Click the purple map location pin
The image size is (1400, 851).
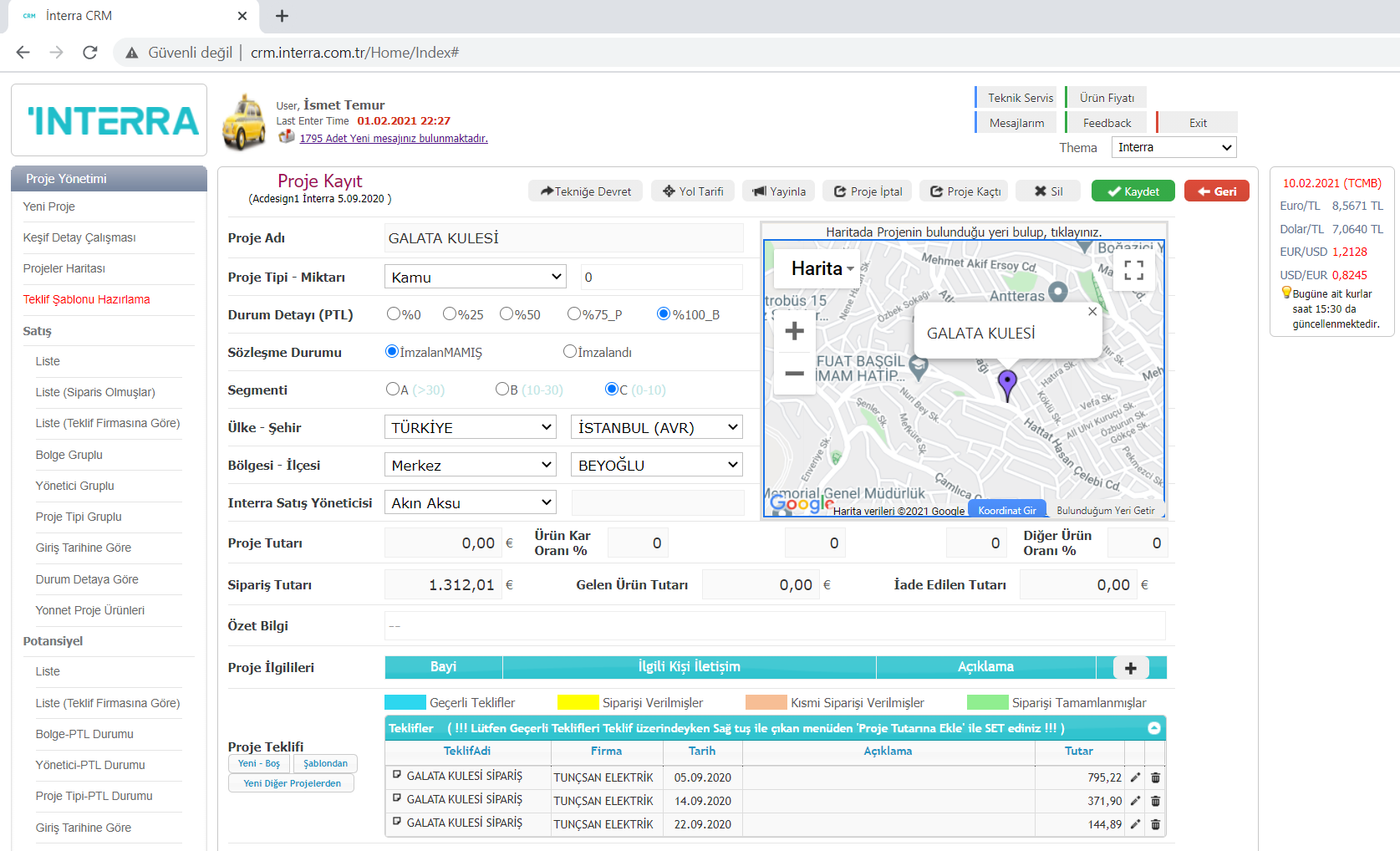point(1007,384)
